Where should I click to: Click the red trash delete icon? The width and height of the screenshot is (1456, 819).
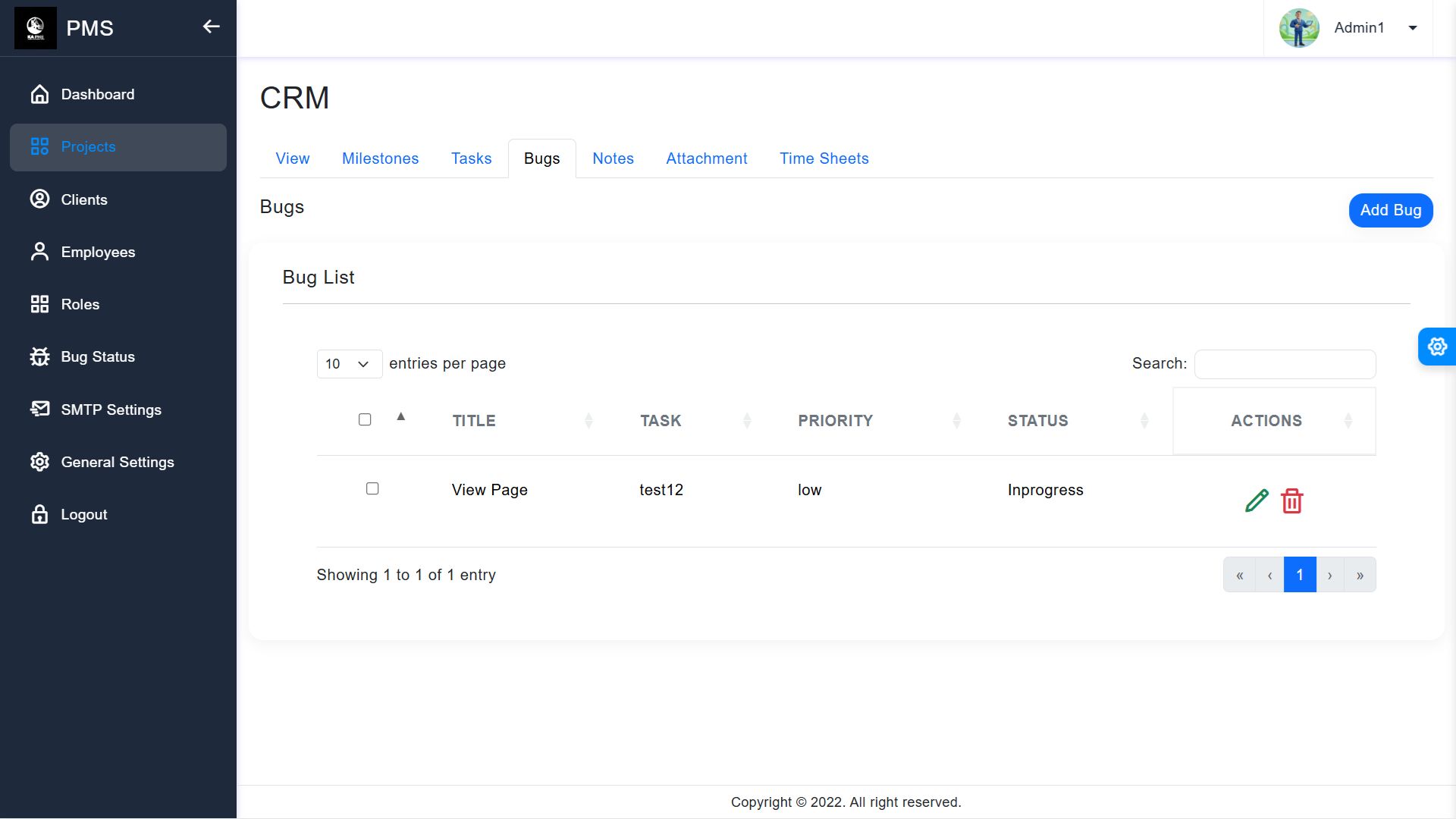(x=1292, y=501)
